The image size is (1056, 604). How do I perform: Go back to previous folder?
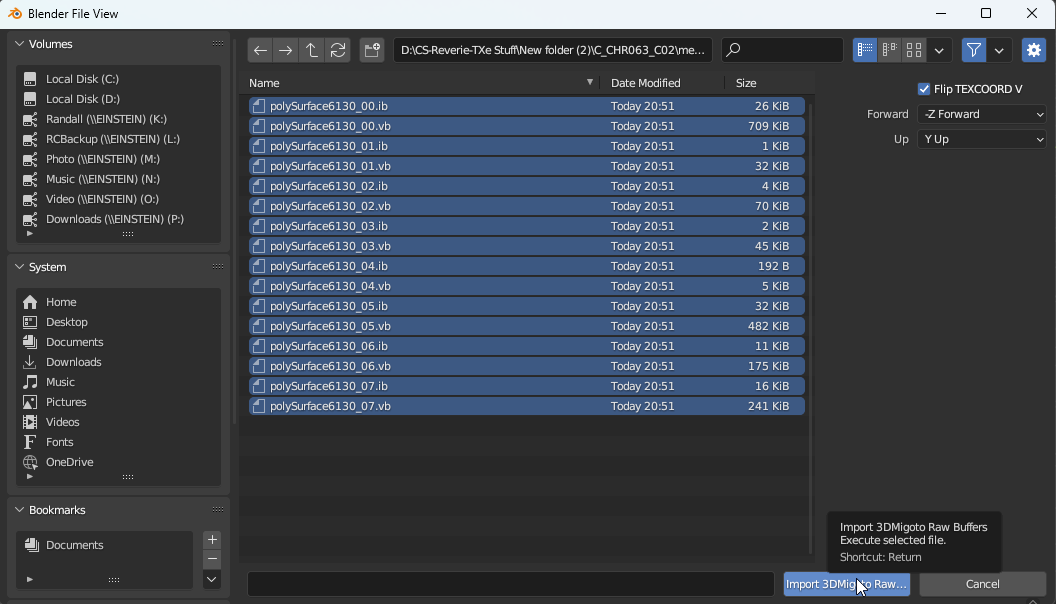[x=260, y=50]
